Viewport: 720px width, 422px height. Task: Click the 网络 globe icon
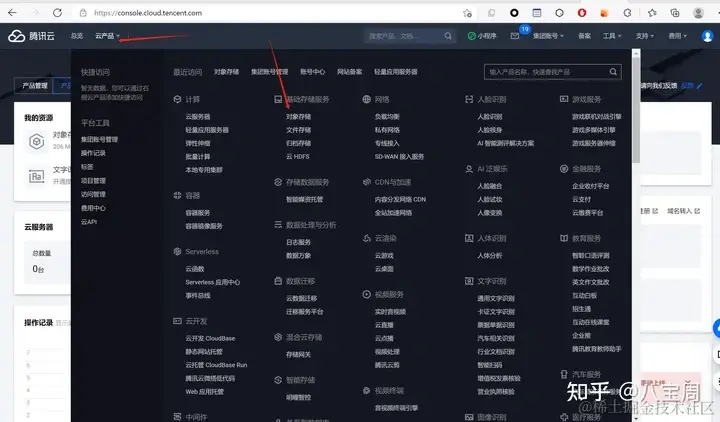pyautogui.click(x=366, y=99)
